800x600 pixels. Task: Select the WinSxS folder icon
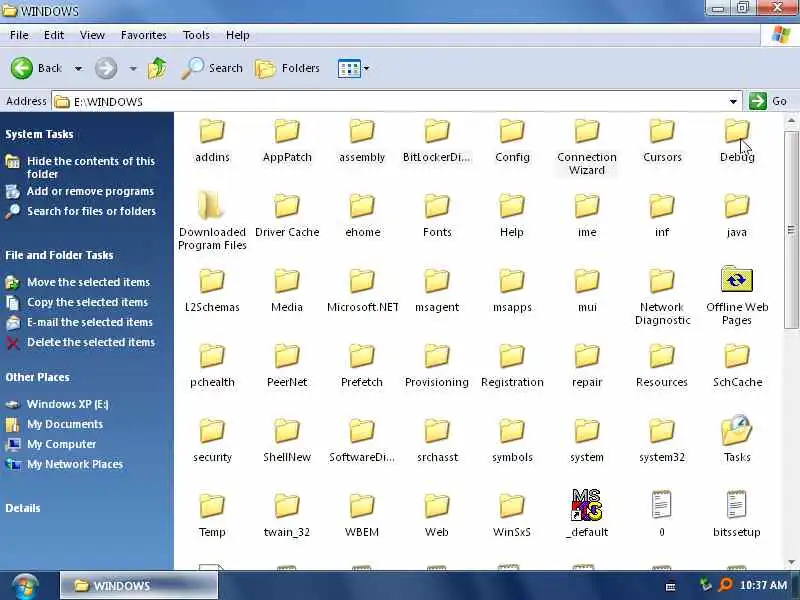click(512, 506)
